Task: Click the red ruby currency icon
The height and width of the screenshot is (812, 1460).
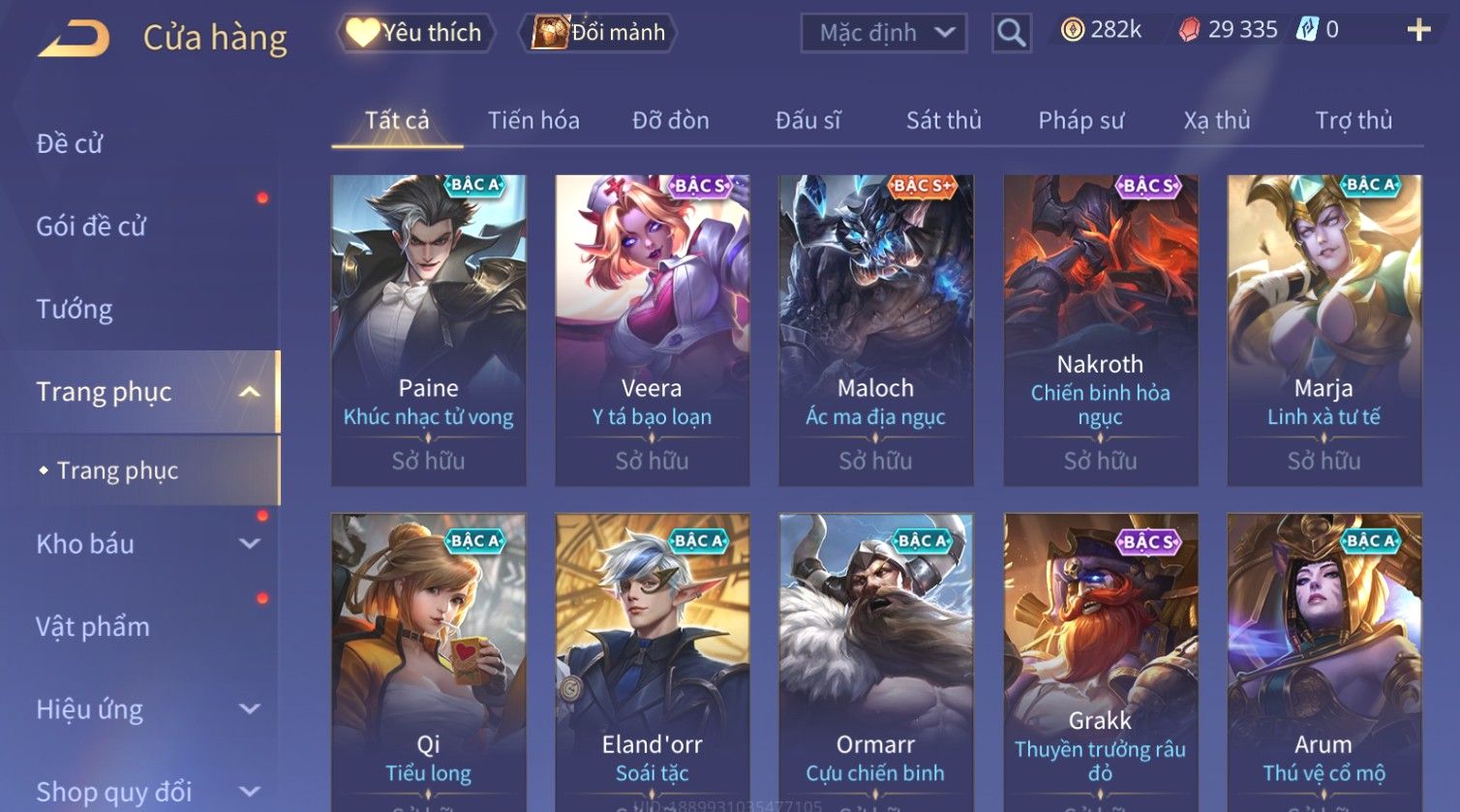Action: [x=1189, y=31]
